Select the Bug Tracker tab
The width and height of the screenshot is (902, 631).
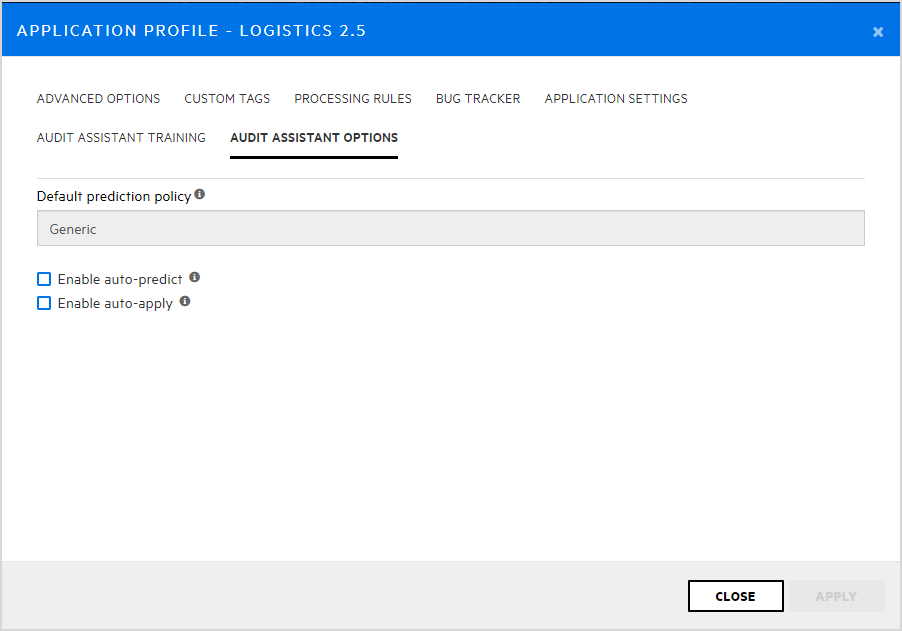pyautogui.click(x=478, y=99)
